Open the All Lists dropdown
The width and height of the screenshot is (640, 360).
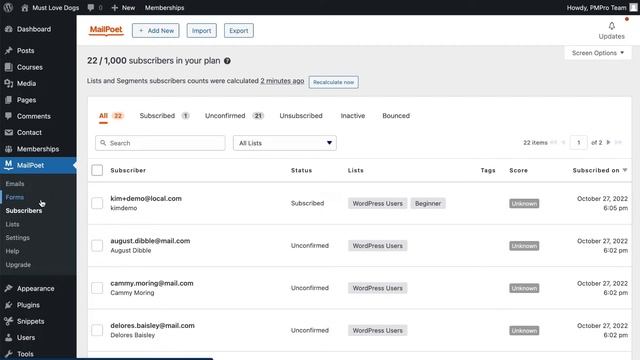(285, 143)
